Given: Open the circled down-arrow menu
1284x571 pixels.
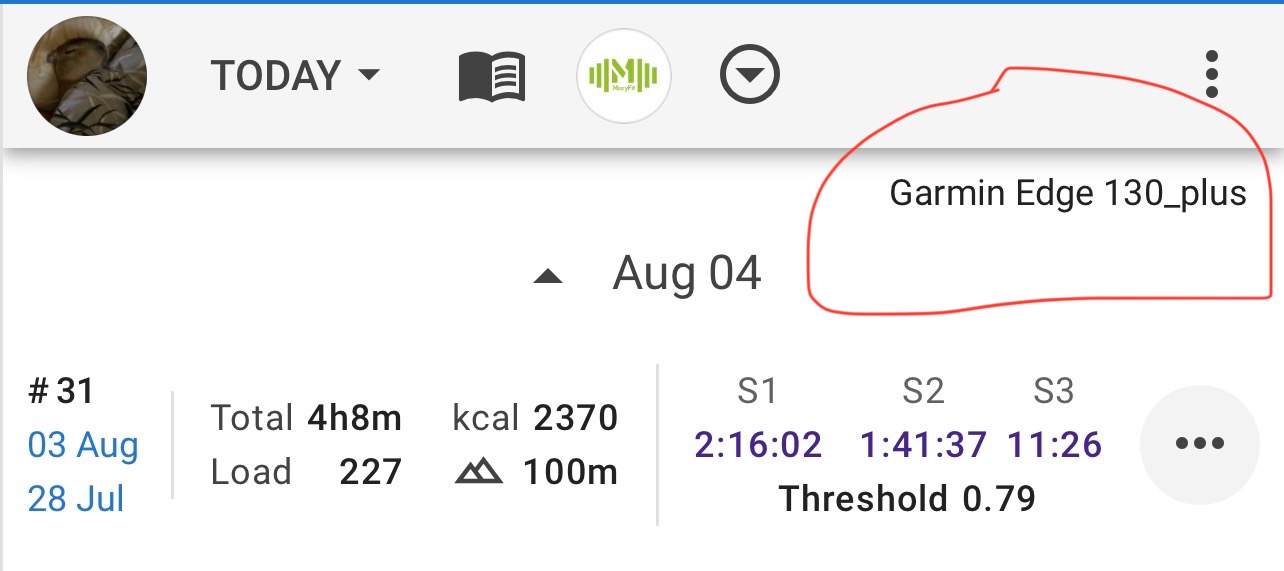Looking at the screenshot, I should pos(750,76).
